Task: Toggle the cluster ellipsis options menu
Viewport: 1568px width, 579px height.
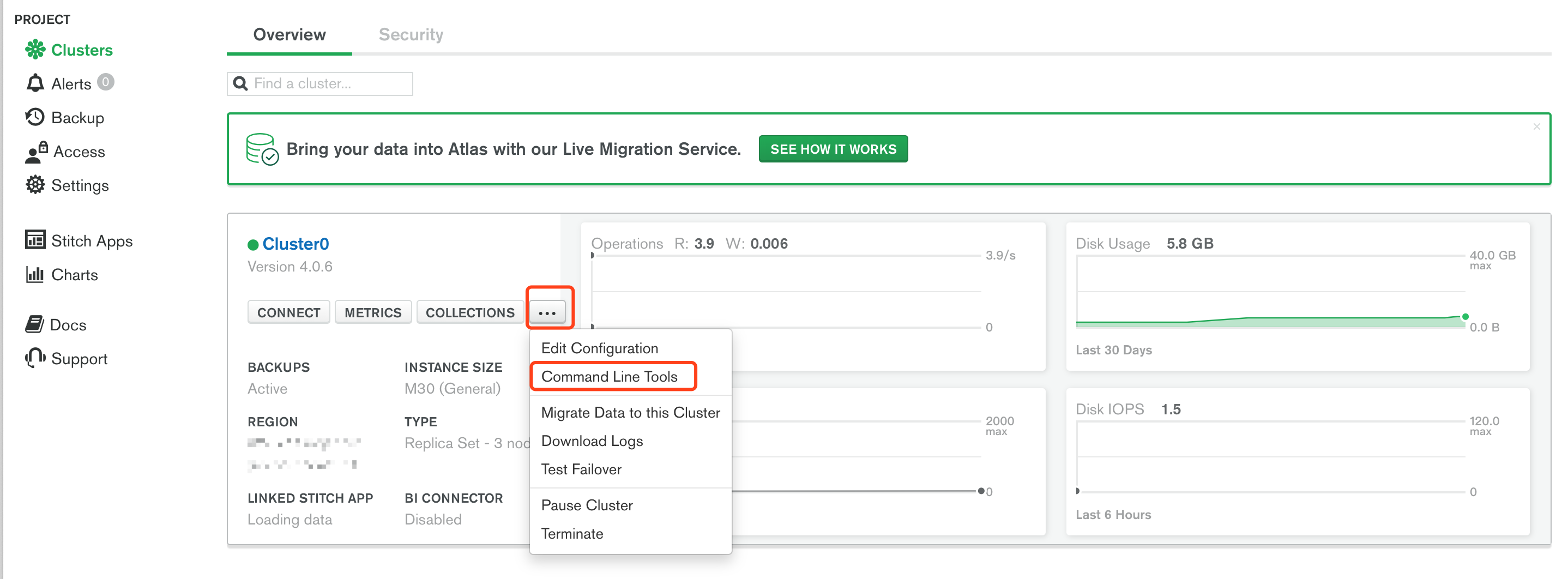Action: click(x=547, y=312)
